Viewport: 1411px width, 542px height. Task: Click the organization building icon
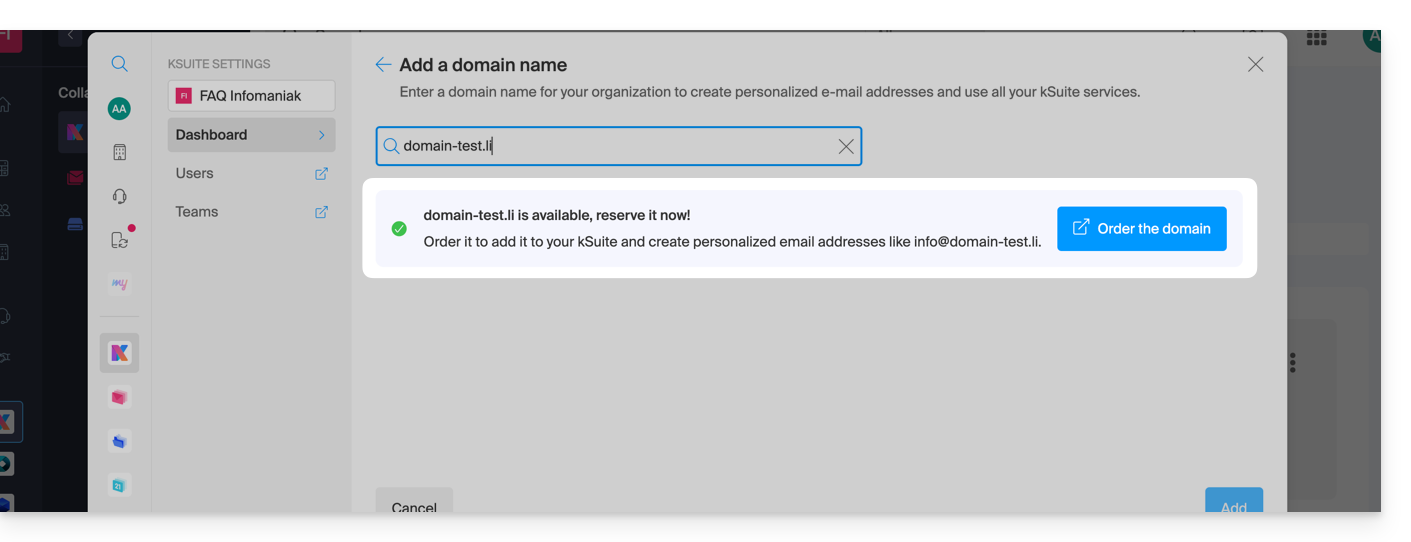119,152
